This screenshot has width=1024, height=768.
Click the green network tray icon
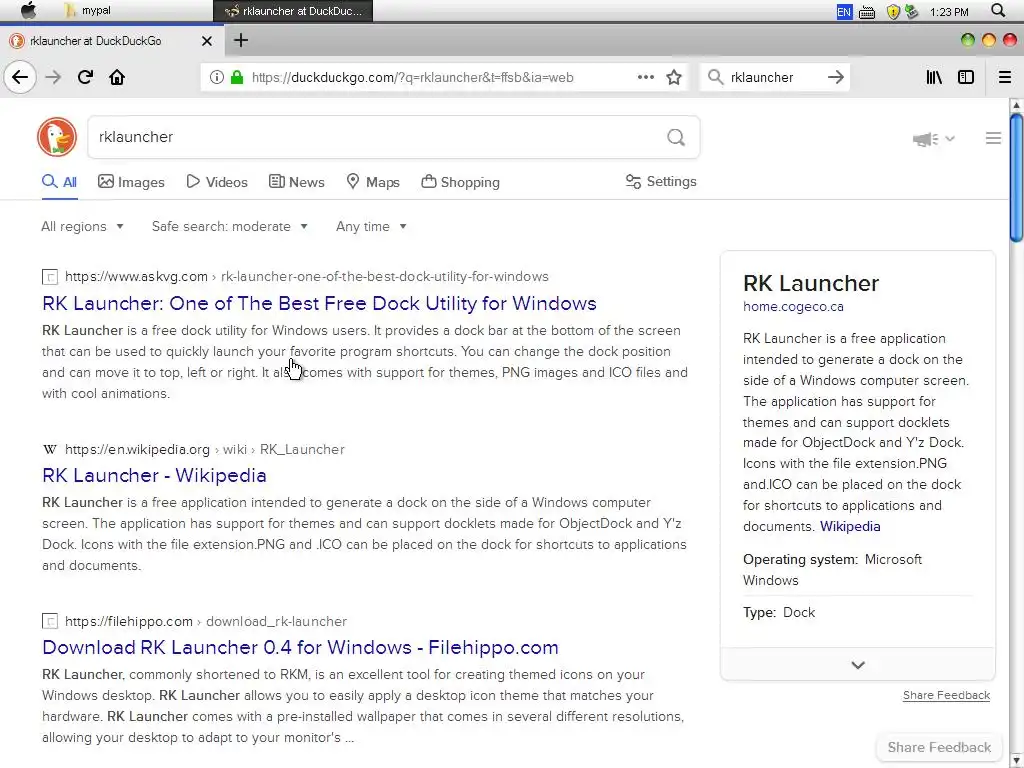click(x=912, y=12)
